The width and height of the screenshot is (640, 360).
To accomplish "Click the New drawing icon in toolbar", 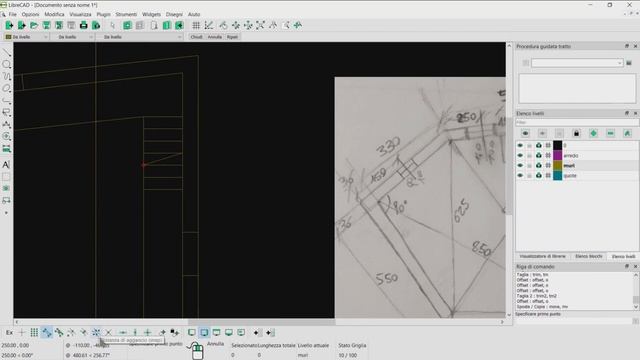I will pyautogui.click(x=9, y=25).
